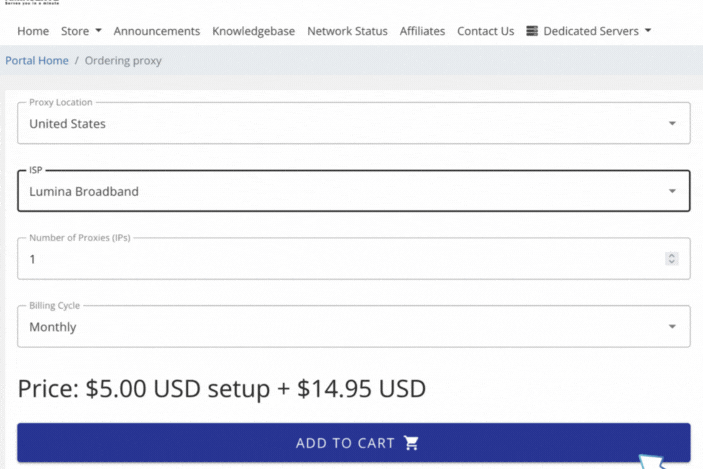Click the Ordering proxy breadcrumb
This screenshot has height=469, width=703.
[x=123, y=61]
